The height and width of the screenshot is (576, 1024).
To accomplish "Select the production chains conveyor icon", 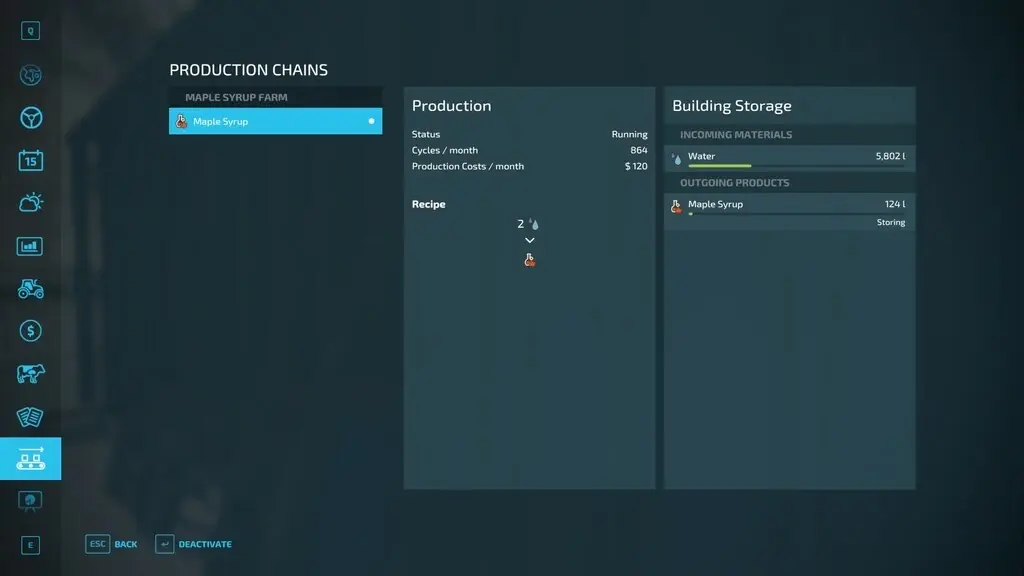I will (31, 459).
